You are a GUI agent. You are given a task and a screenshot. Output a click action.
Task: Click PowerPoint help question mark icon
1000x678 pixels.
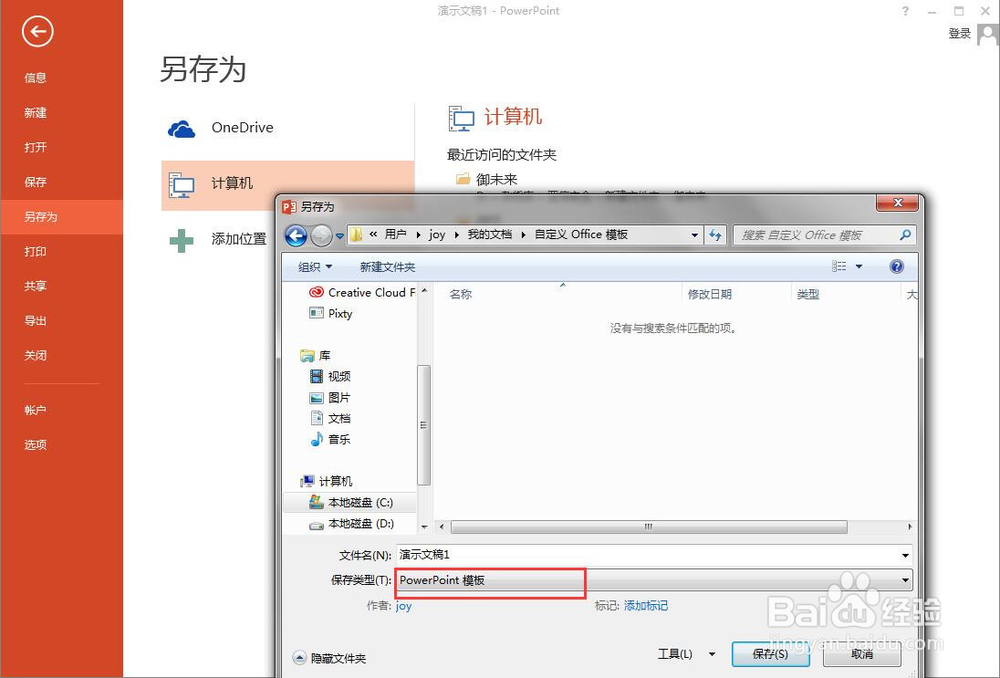coord(906,11)
